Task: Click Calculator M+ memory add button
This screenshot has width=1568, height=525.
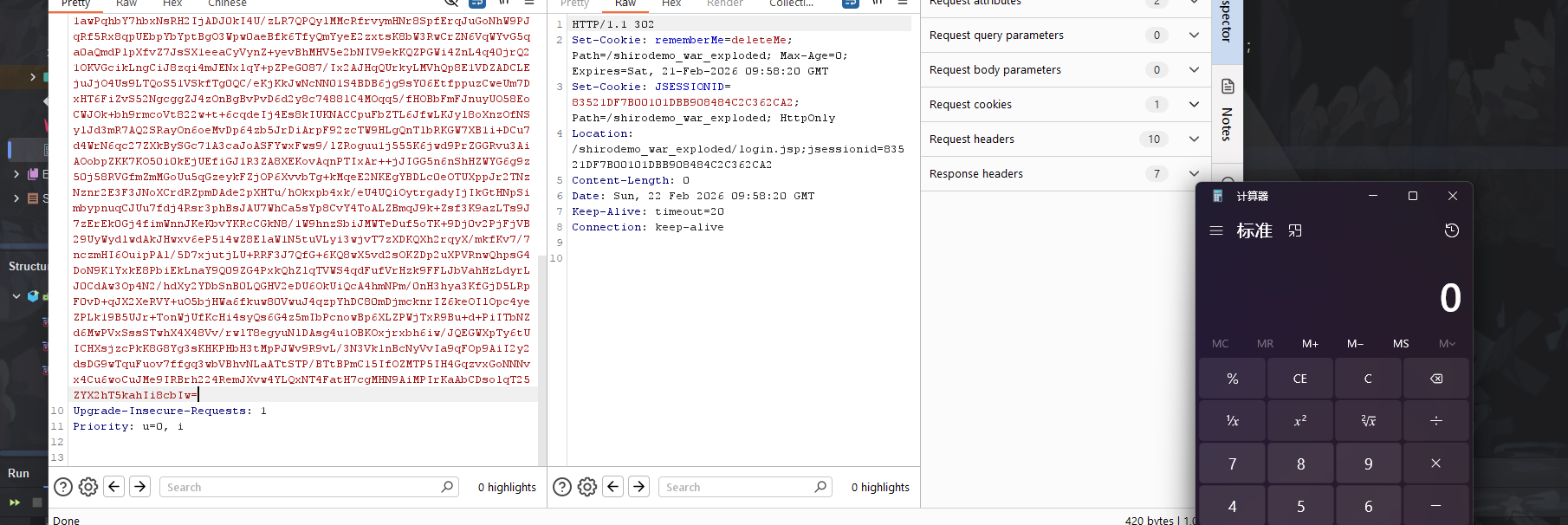Action: 1311,344
